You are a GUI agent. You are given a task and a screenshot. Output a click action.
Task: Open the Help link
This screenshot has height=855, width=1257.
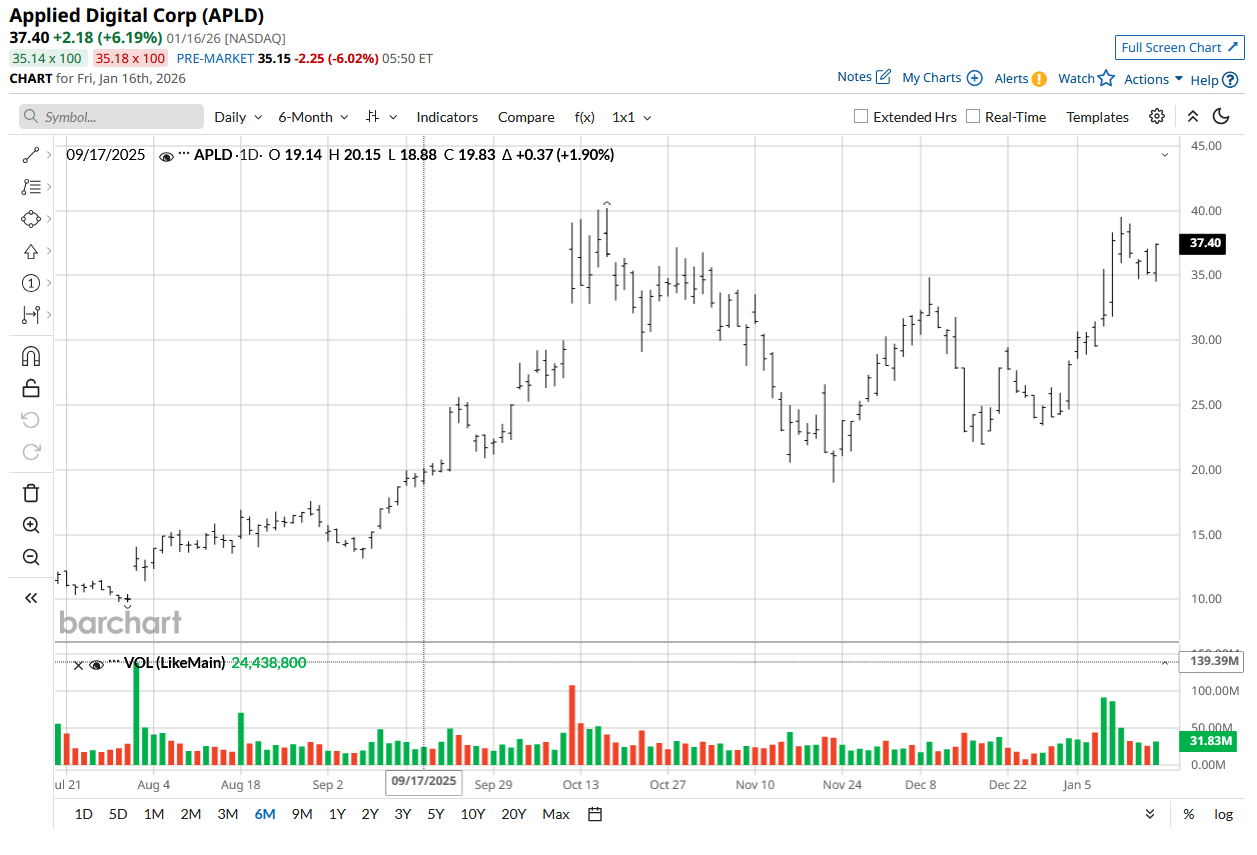1214,80
